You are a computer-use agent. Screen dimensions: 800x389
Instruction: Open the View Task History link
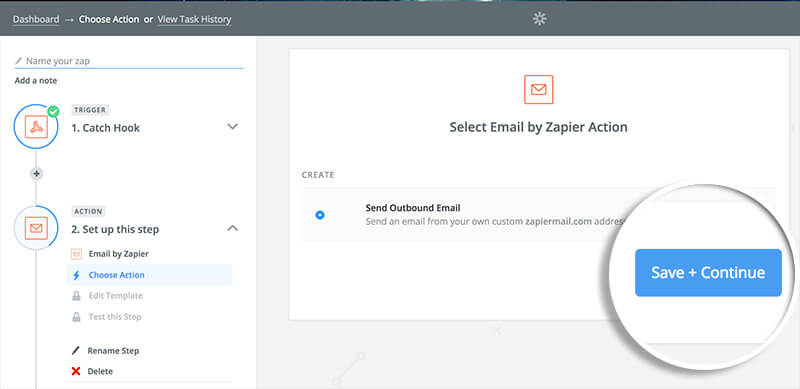coord(194,19)
